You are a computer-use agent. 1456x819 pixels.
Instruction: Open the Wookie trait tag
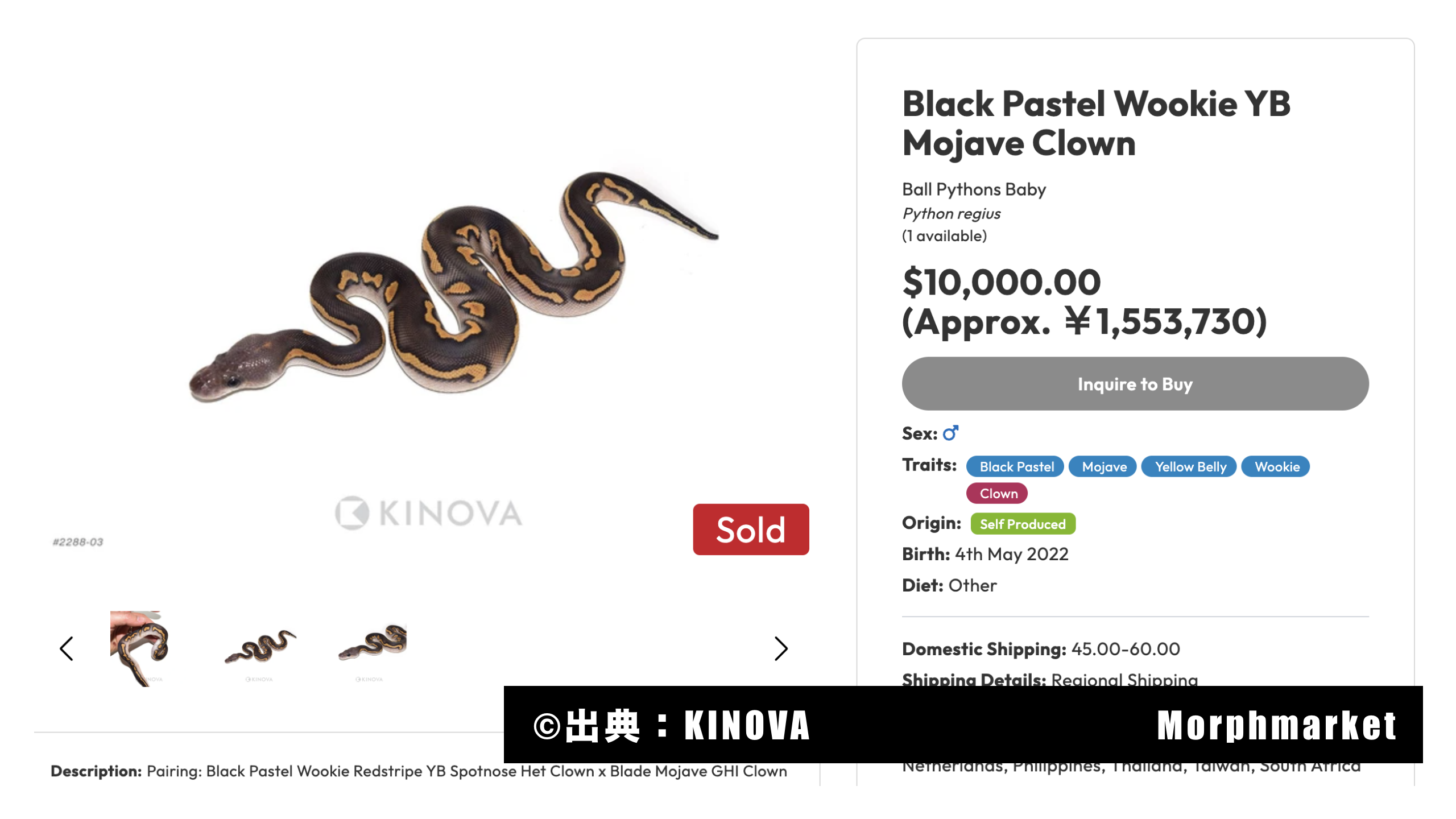point(1276,466)
